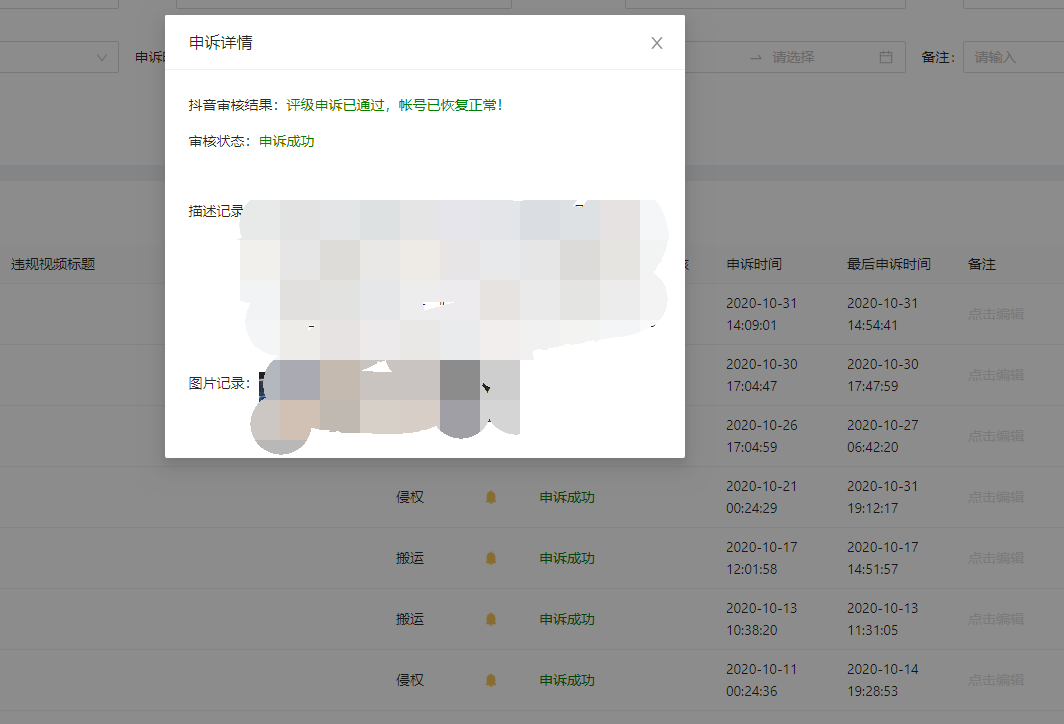The height and width of the screenshot is (724, 1064).
Task: Click appeal time 2020-10-30 17:04:47
Action: (x=761, y=375)
